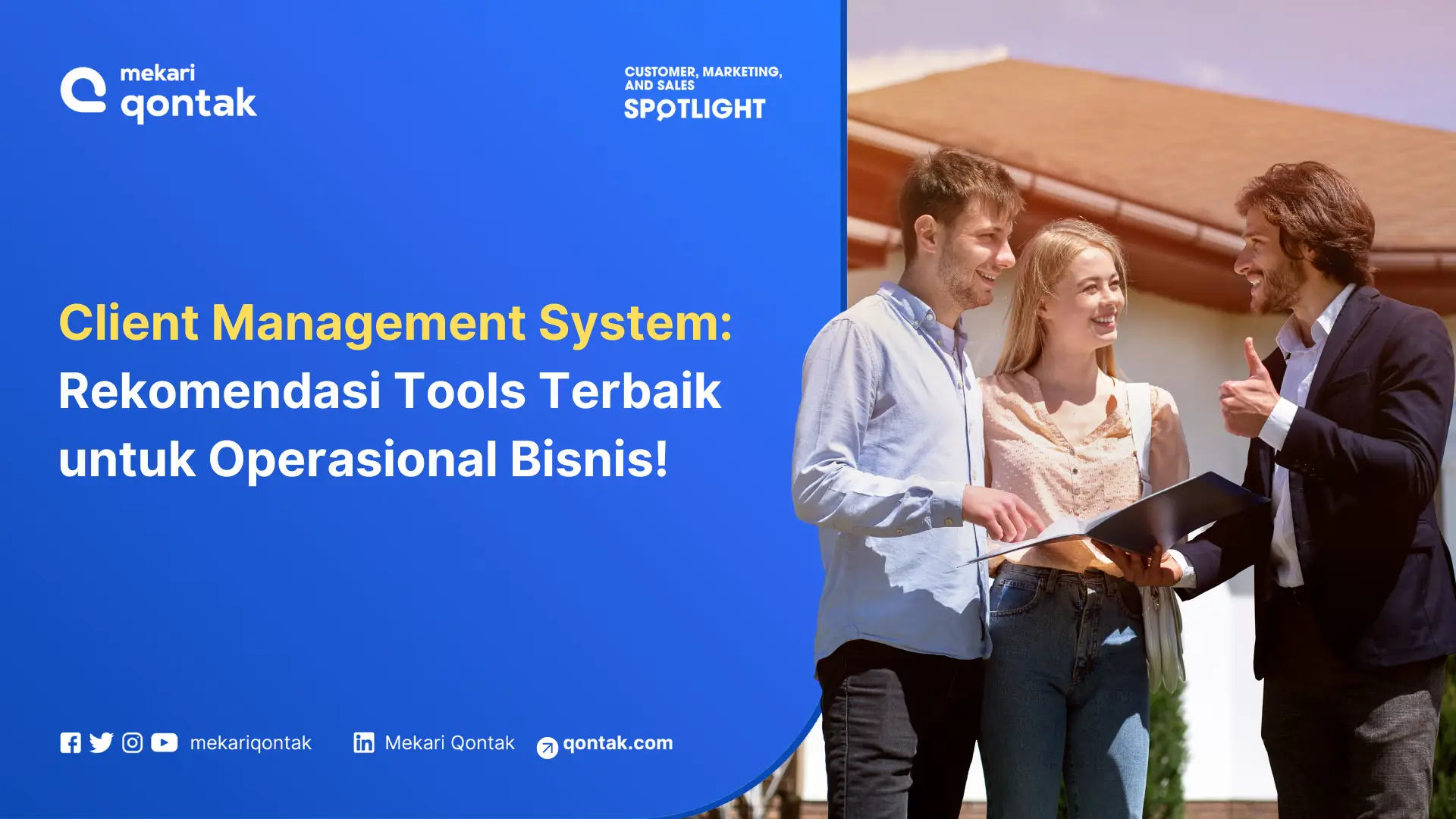Click the CUSTOMER, MARKETING, AND SALES text

(704, 76)
